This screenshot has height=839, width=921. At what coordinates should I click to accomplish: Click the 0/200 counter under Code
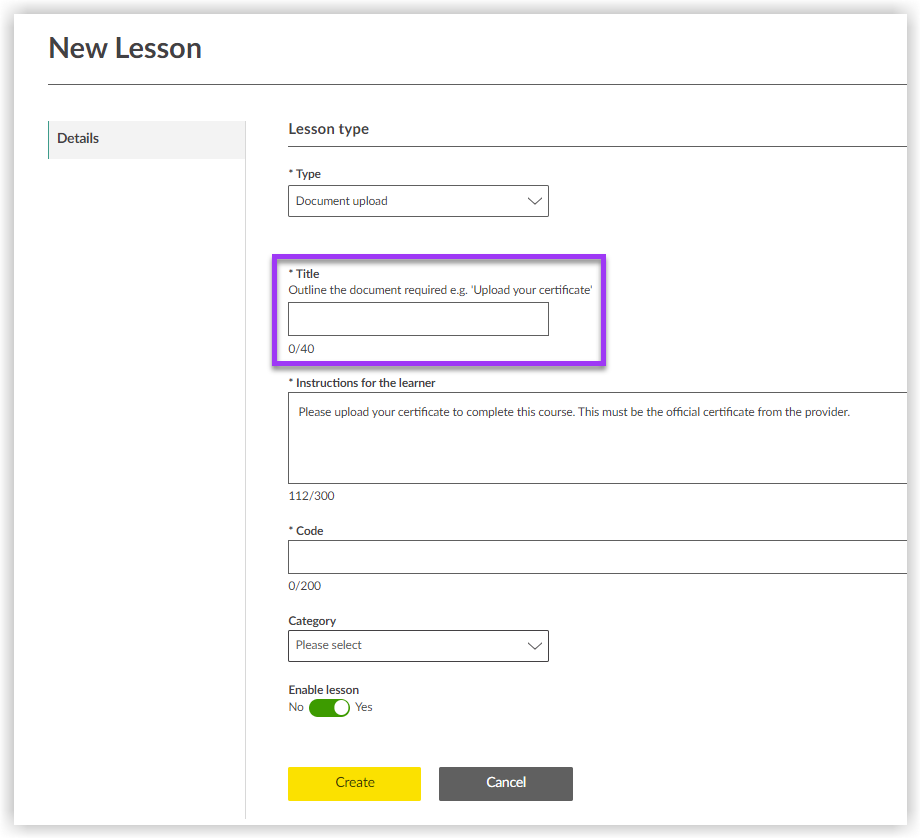tap(303, 586)
